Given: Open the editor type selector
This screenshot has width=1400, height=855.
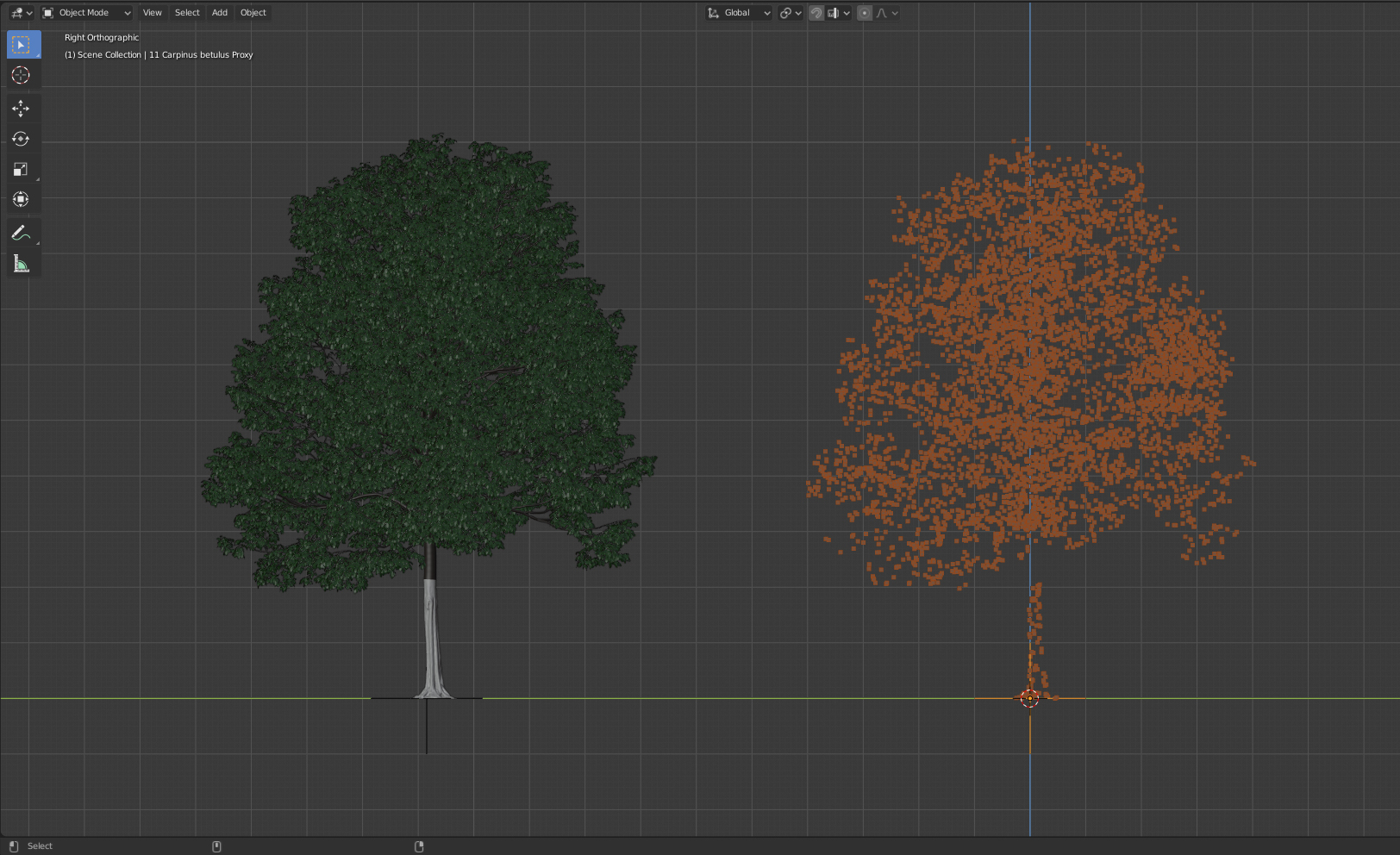Looking at the screenshot, I should tap(21, 13).
